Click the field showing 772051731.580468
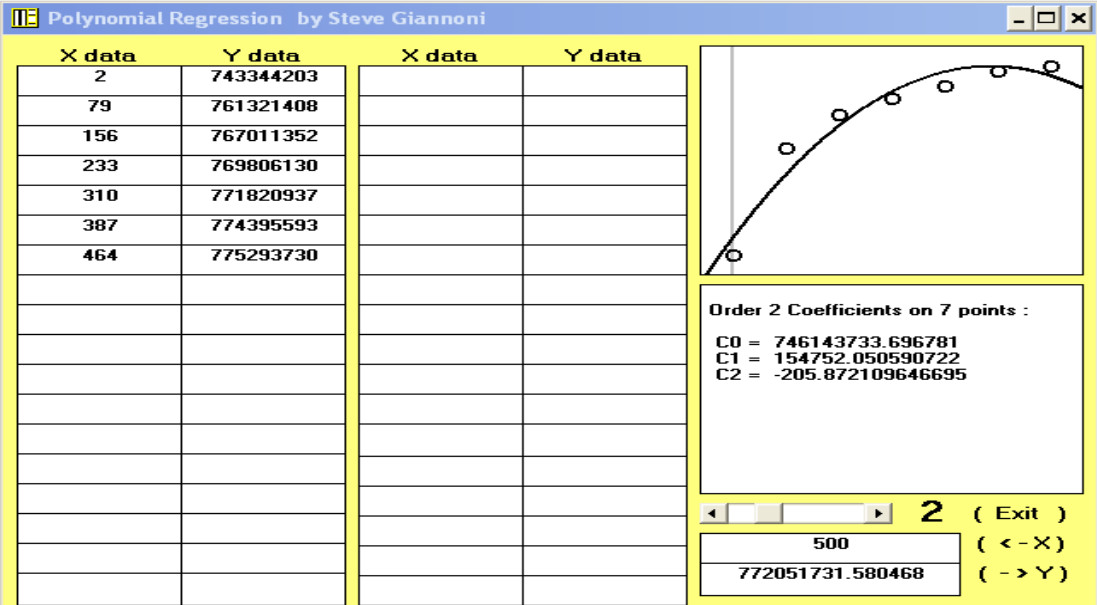 [x=830, y=578]
